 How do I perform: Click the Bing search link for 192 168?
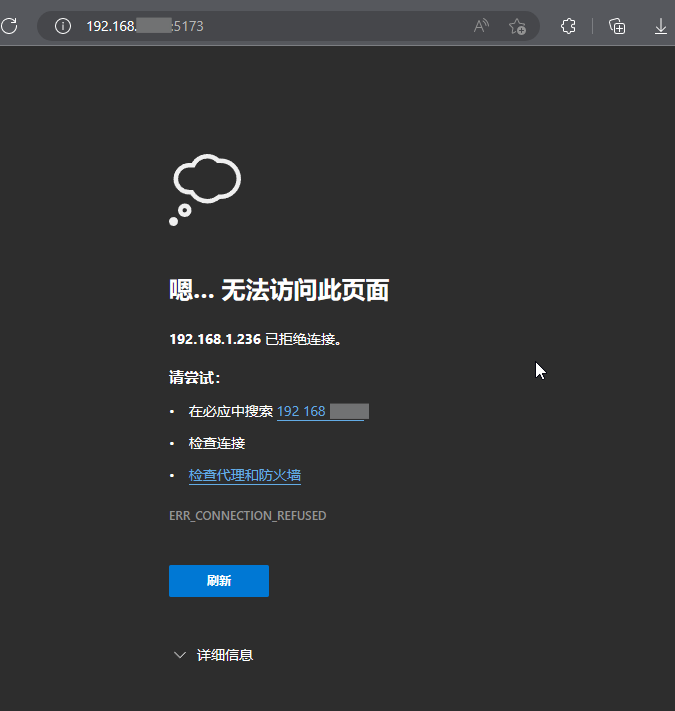(x=322, y=411)
